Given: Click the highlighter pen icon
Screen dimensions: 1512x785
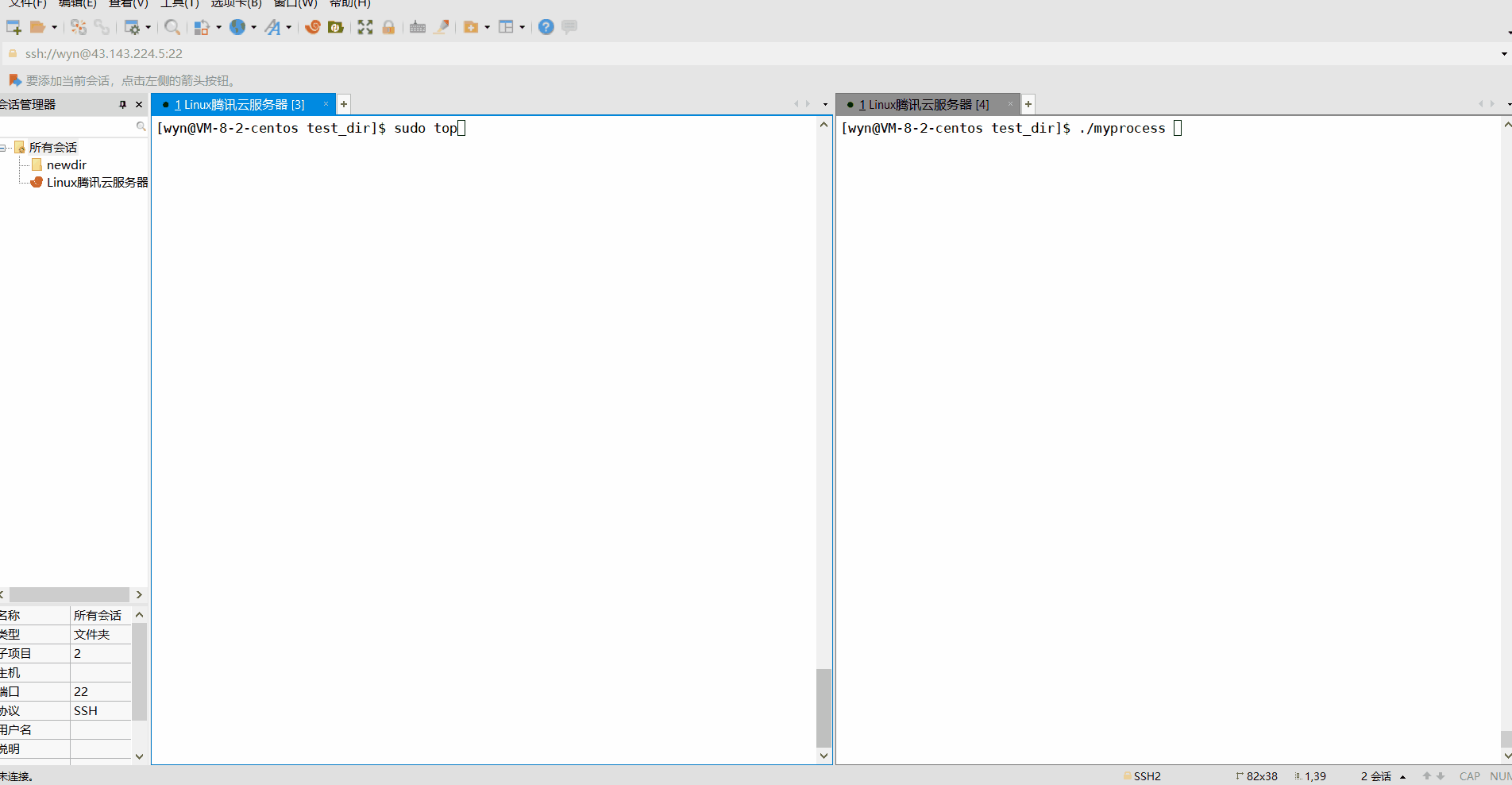Looking at the screenshot, I should point(442,27).
